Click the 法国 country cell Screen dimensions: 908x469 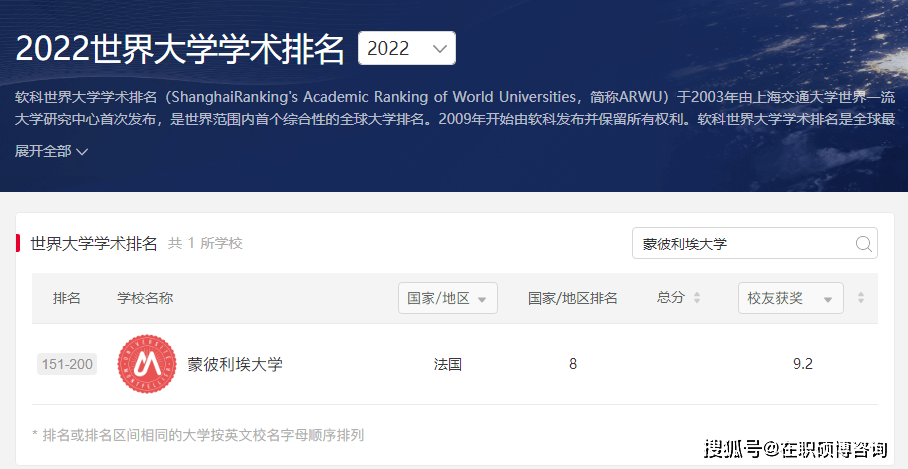447,364
